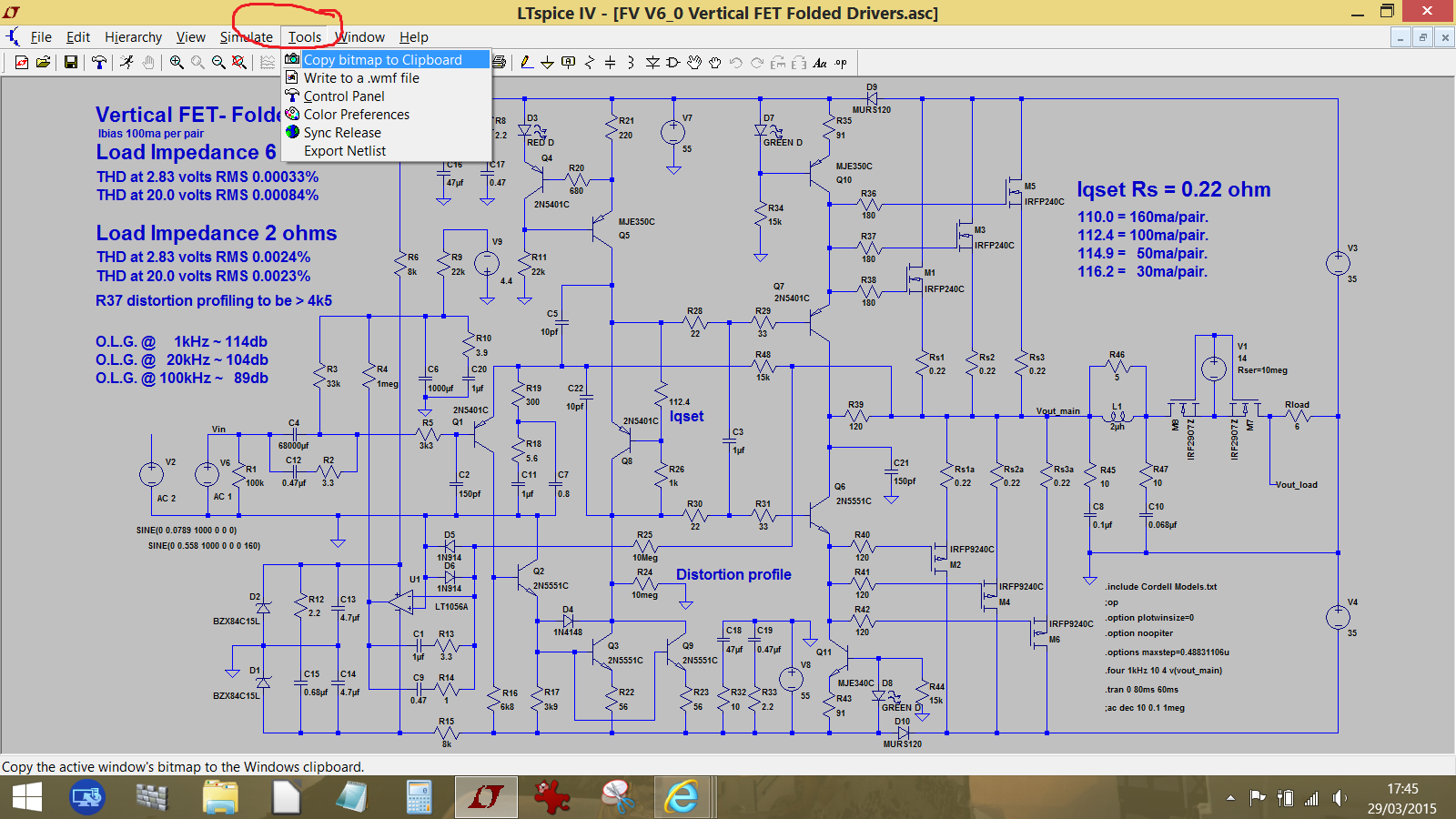Show hidden tray icons arrow
Image resolution: width=1456 pixels, height=819 pixels.
tap(1231, 798)
